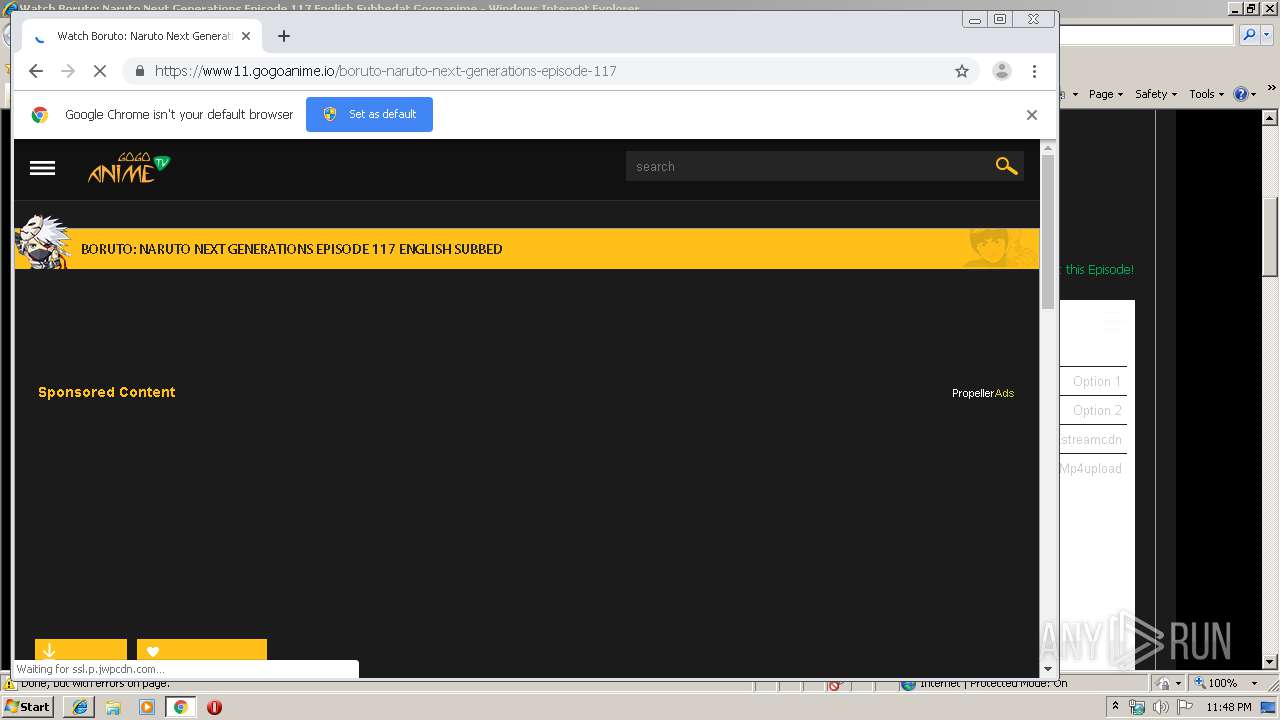Click Chrome's forward arrow
This screenshot has width=1280, height=720.
point(68,71)
